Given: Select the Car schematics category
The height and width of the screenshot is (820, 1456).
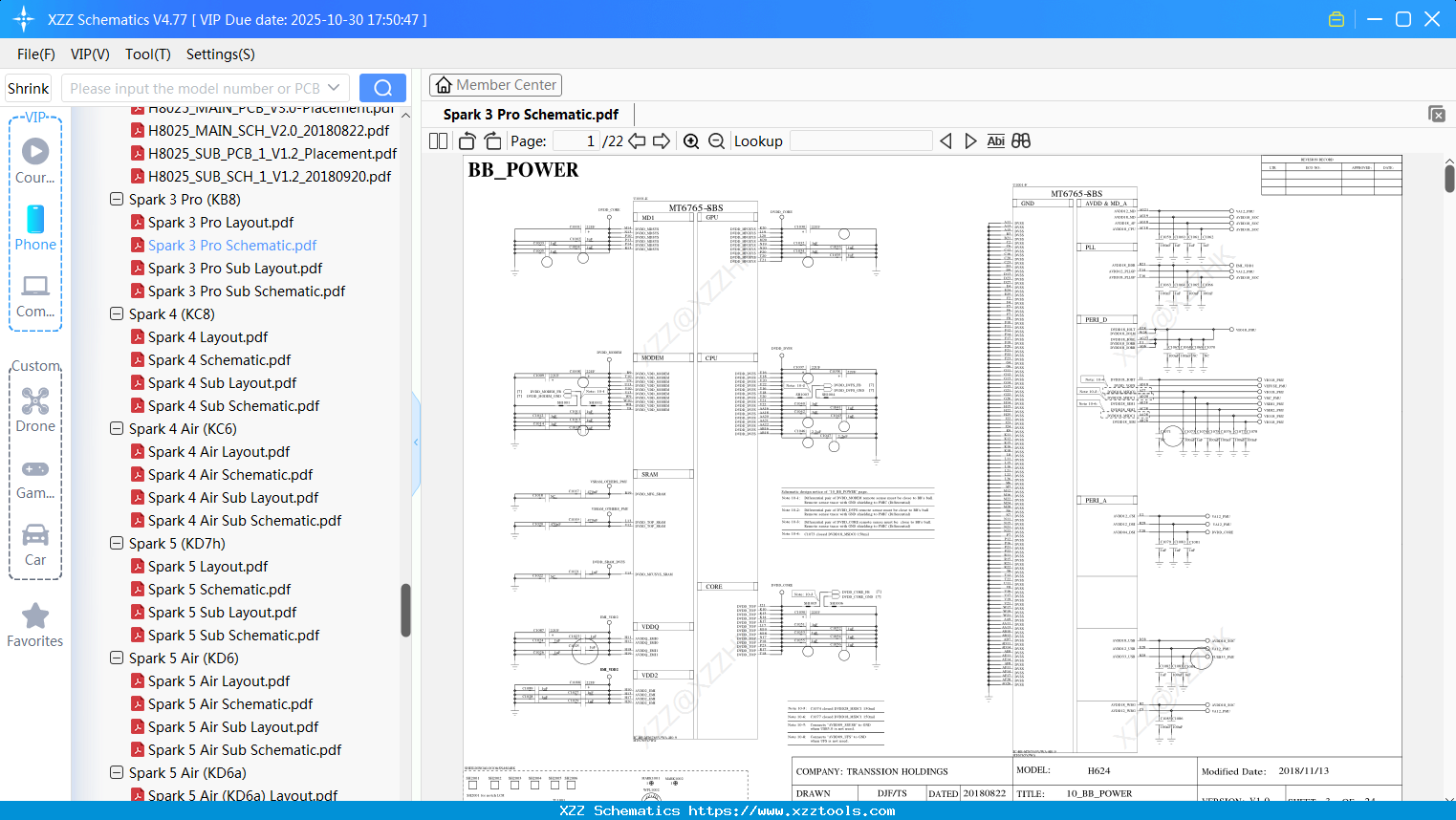Looking at the screenshot, I should pos(35,535).
